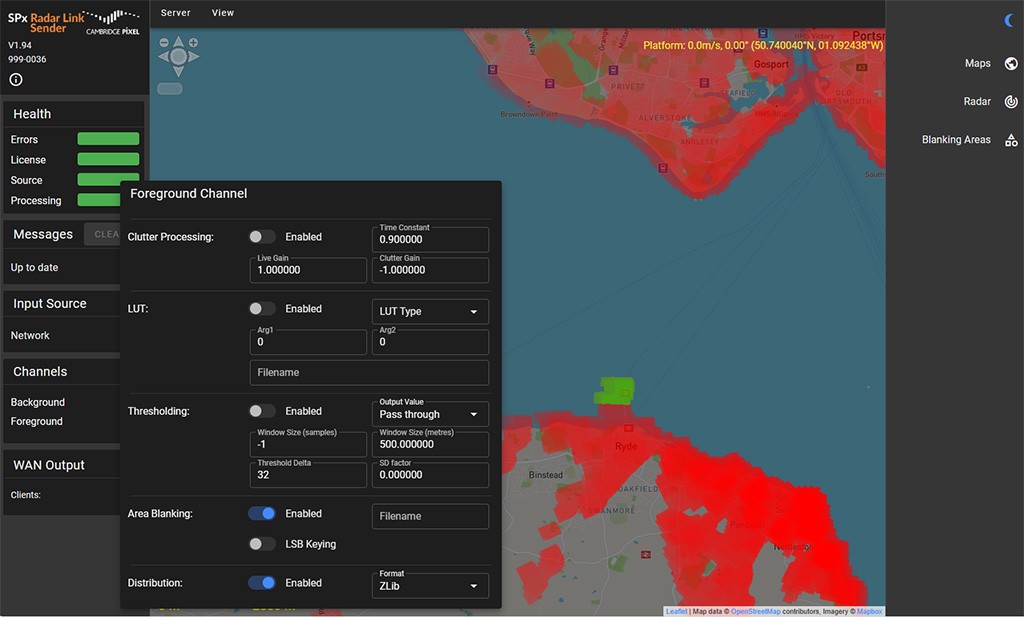Image resolution: width=1024 pixels, height=617 pixels.
Task: Pan the map north using the up arrow
Action: coord(177,43)
